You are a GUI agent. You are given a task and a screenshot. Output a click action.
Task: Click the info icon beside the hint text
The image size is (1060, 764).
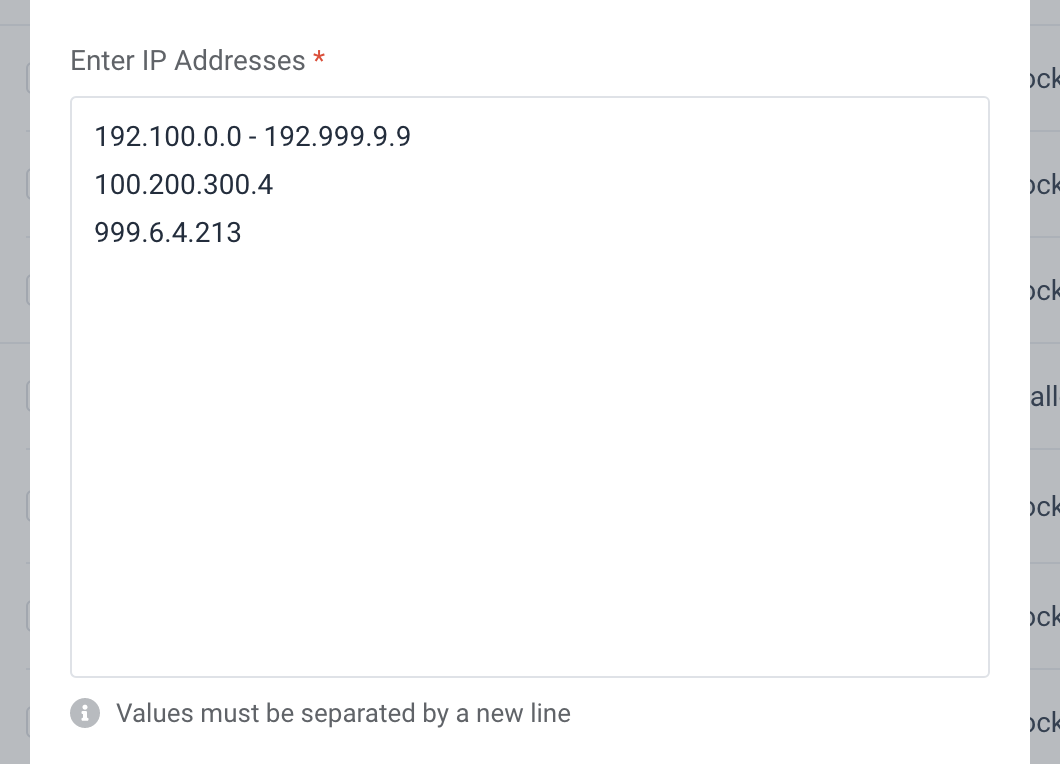pyautogui.click(x=85, y=713)
